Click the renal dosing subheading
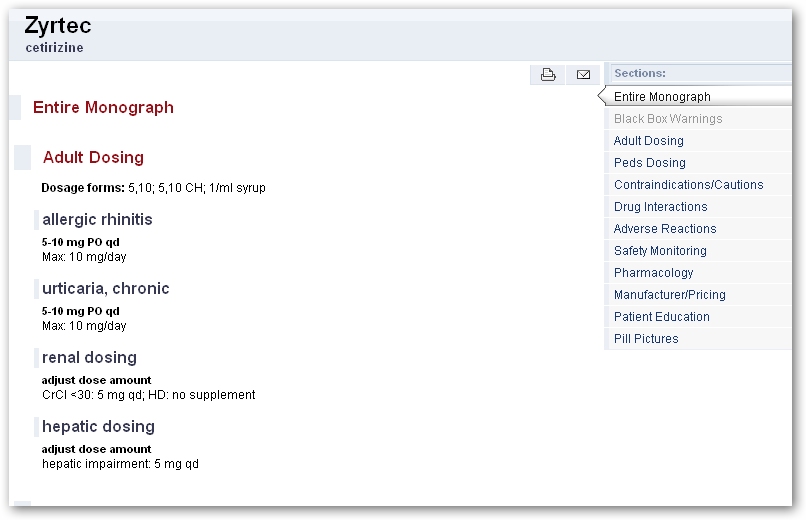Image resolution: width=806 pixels, height=520 pixels. point(89,357)
